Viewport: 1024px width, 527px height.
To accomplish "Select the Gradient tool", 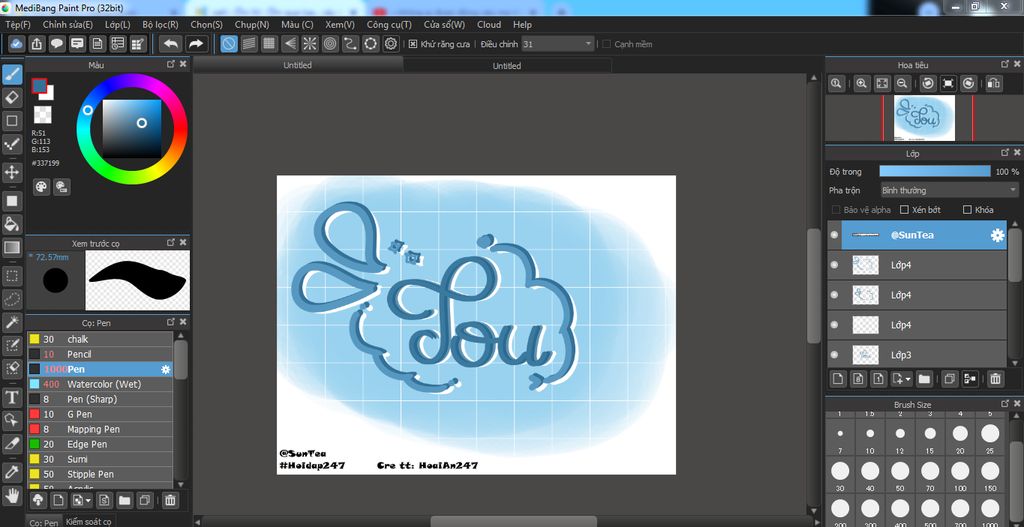I will tap(12, 248).
